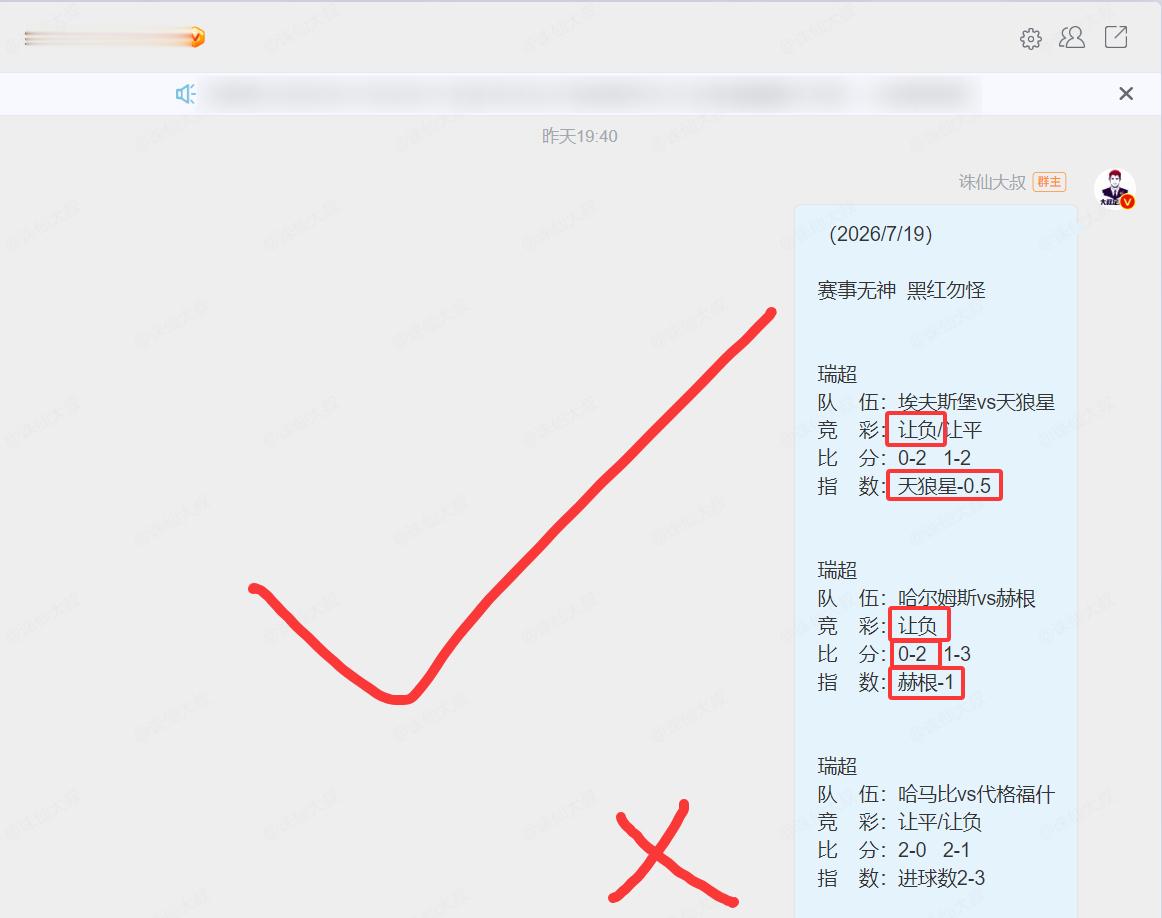Image resolution: width=1162 pixels, height=918 pixels.
Task: Open chat in separate window icon
Action: pos(1116,37)
